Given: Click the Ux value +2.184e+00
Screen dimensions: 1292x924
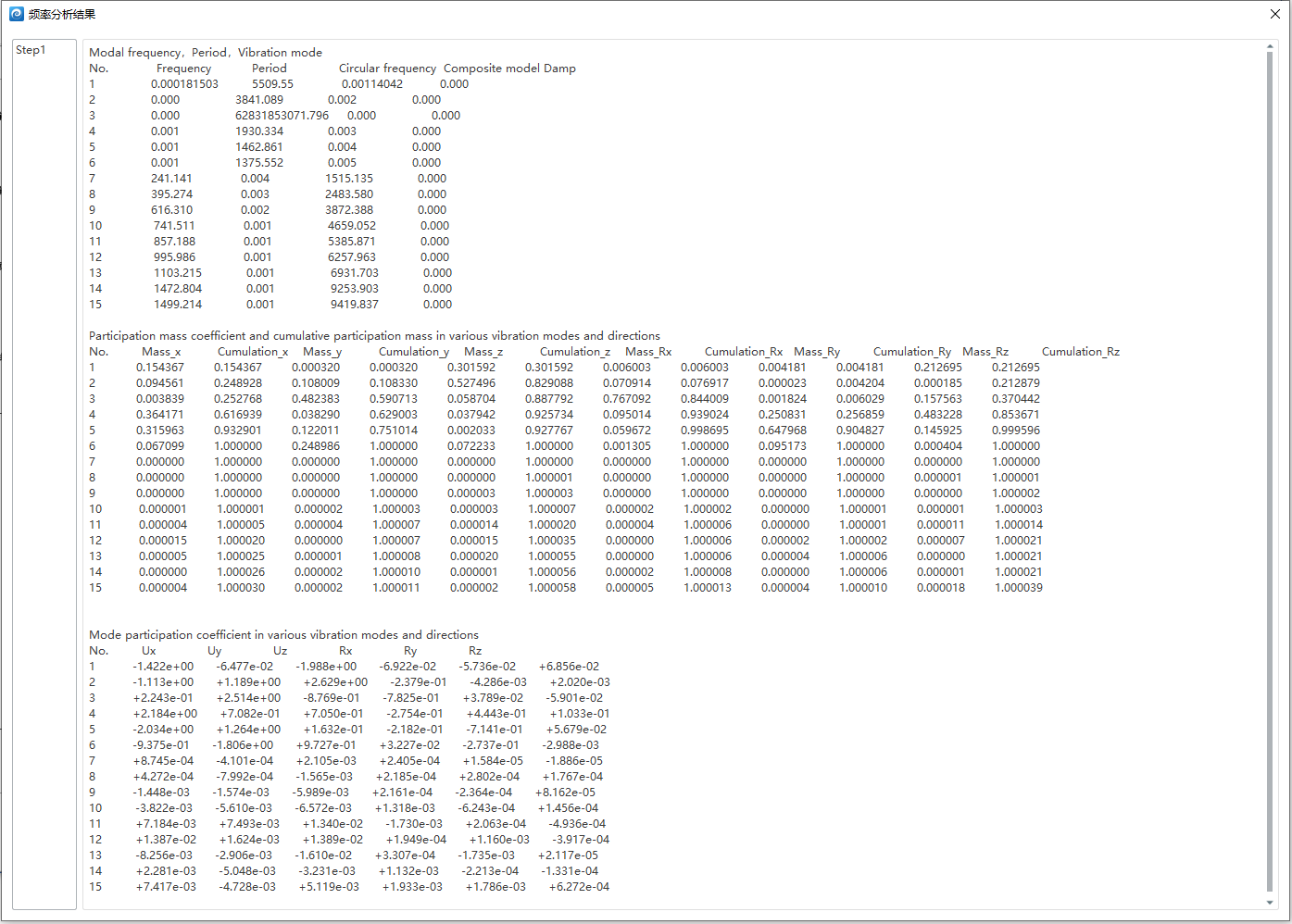Looking at the screenshot, I should tap(165, 714).
